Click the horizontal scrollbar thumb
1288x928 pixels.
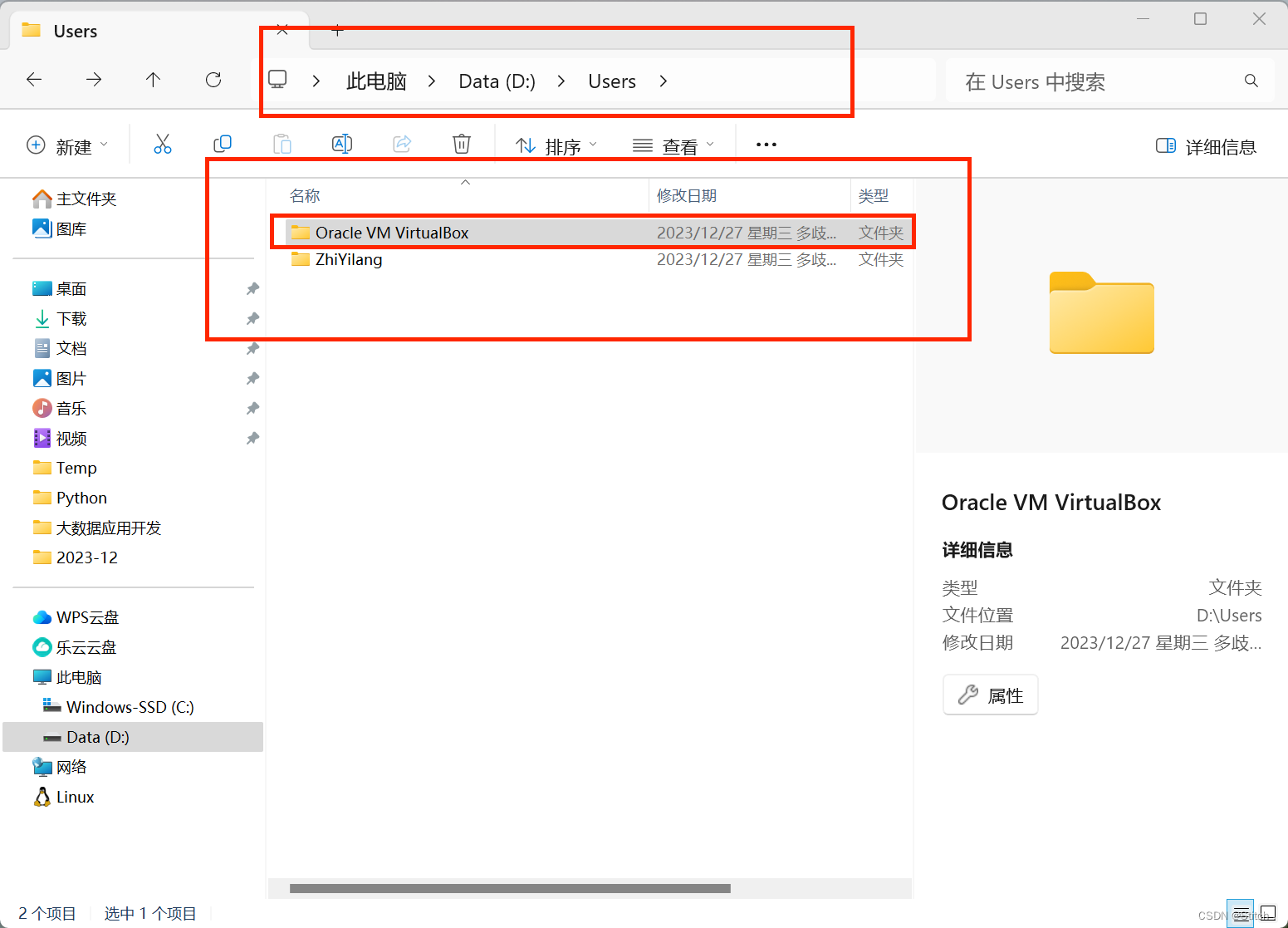510,888
